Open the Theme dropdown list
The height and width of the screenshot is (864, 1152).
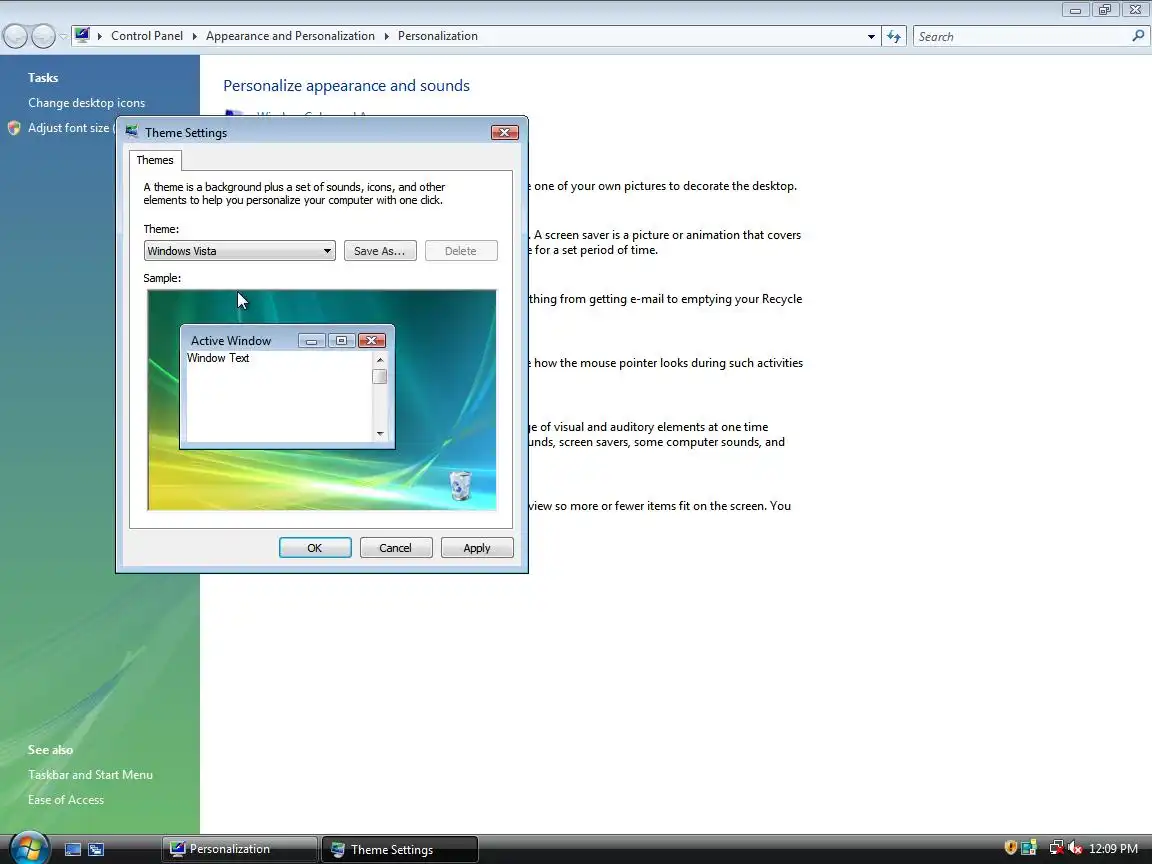pos(240,251)
